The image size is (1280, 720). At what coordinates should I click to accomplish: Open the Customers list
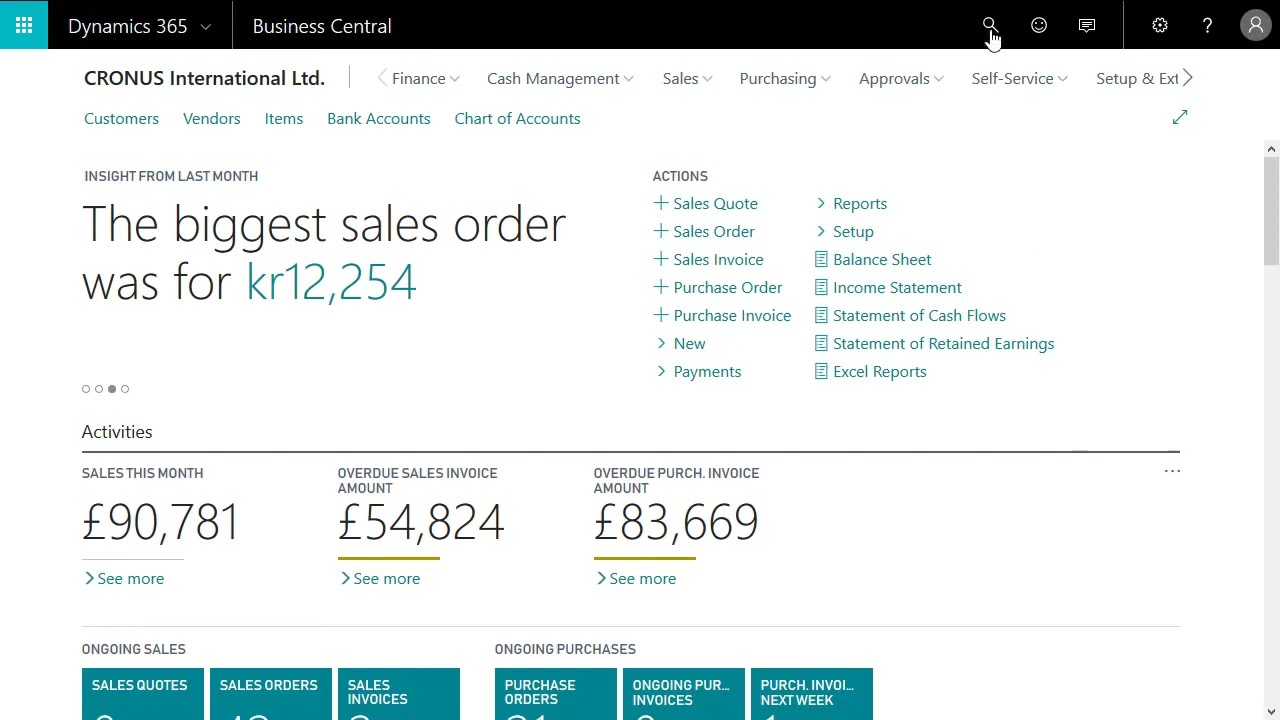tap(121, 118)
